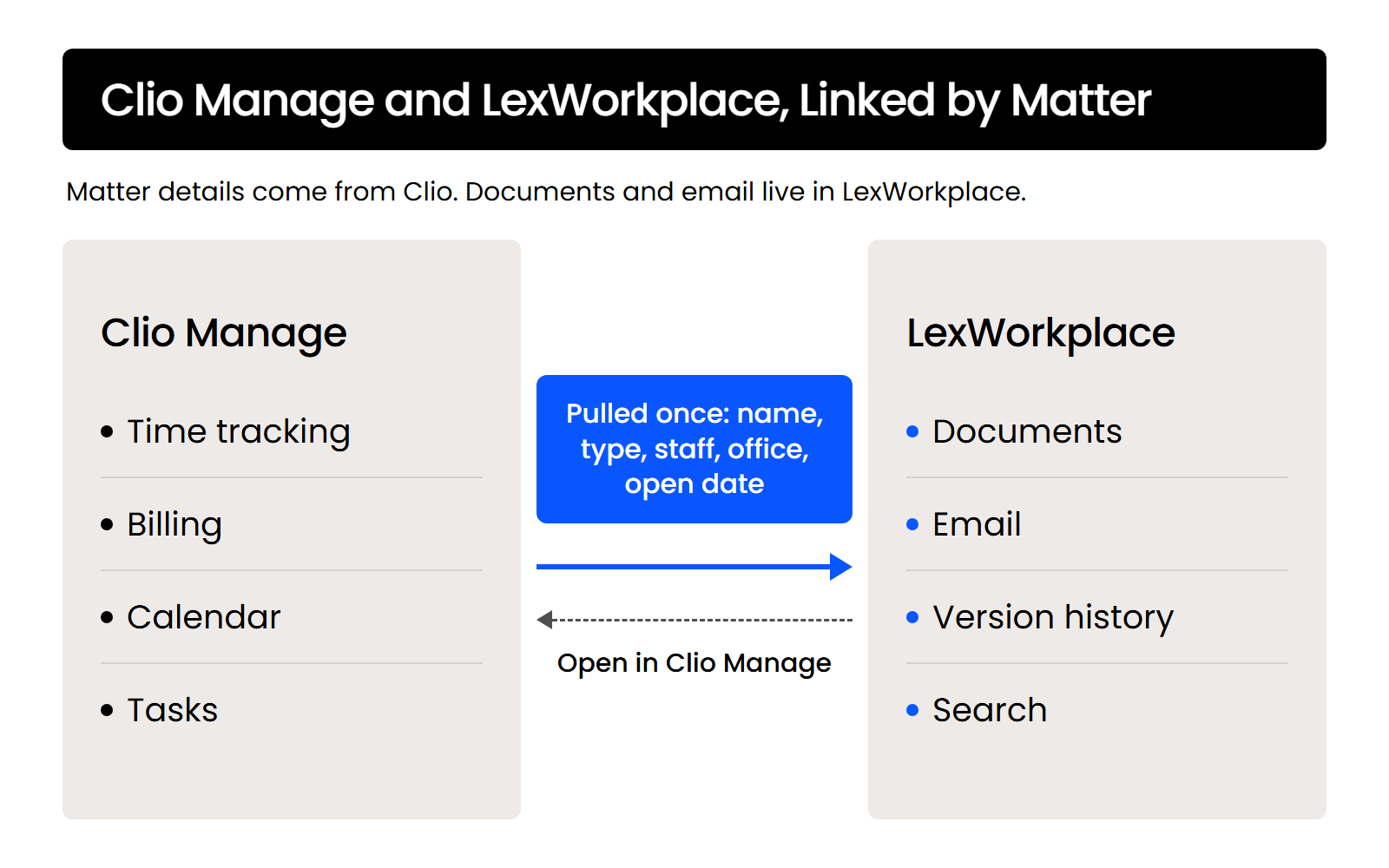Image resolution: width=1389 pixels, height=868 pixels.
Task: Select the subtitle "Matter details come from Clio" sentence
Action: coord(262,191)
